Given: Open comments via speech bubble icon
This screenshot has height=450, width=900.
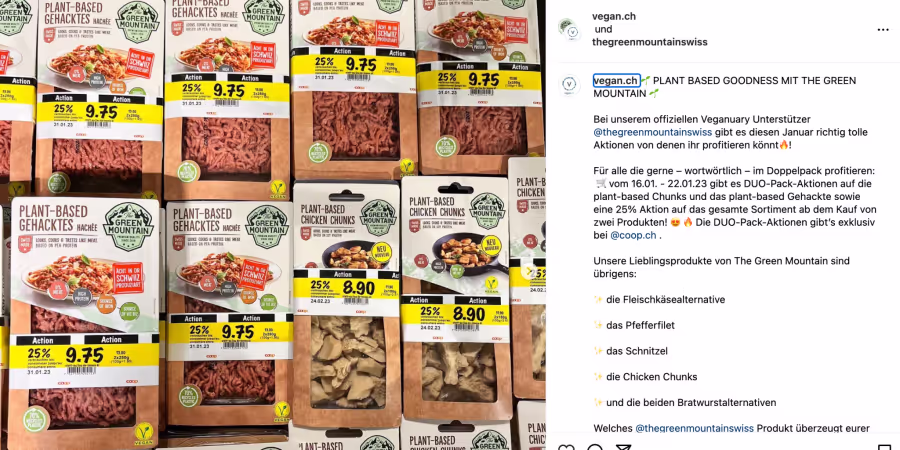Looking at the screenshot, I should point(595,447).
